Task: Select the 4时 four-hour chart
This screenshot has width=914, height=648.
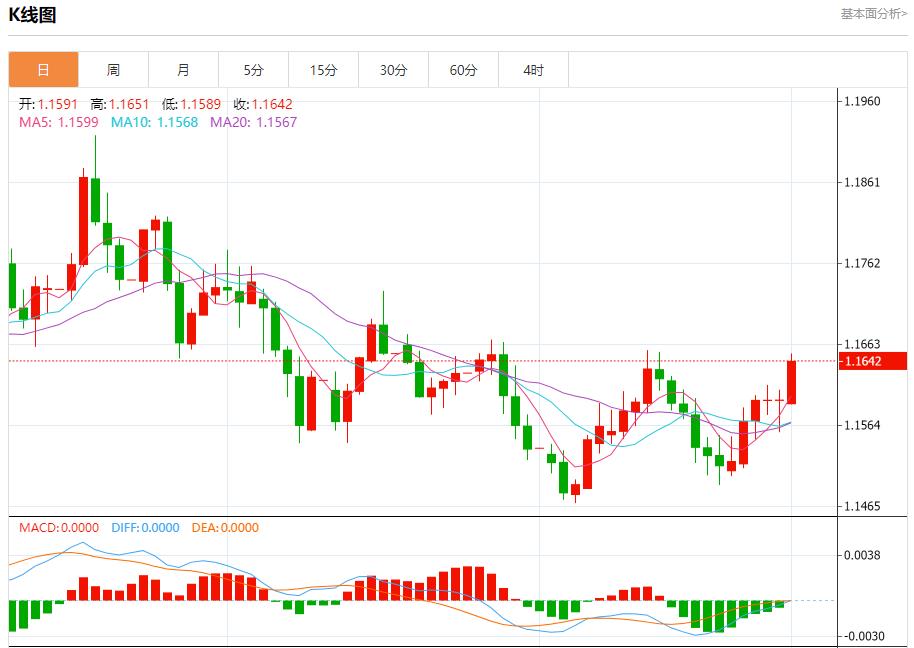Action: point(534,69)
